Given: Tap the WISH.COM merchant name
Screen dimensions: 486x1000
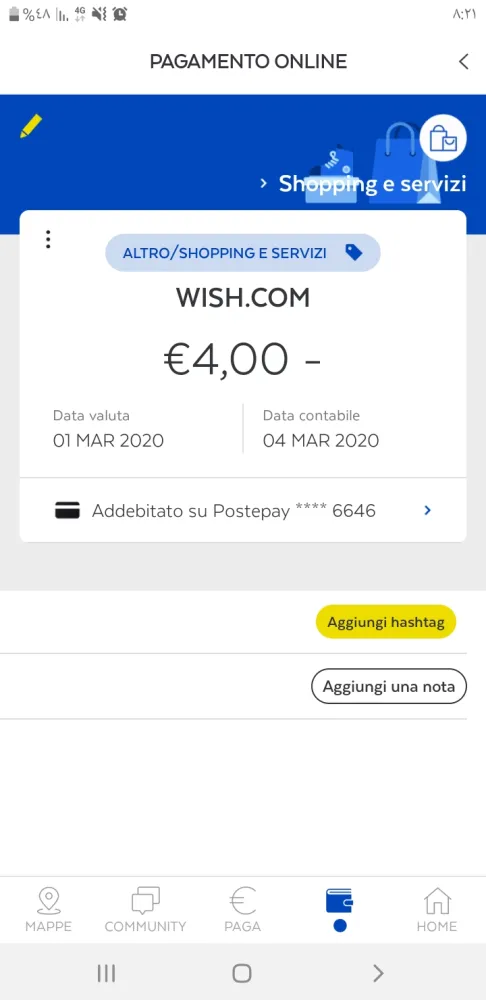Looking at the screenshot, I should (x=243, y=298).
